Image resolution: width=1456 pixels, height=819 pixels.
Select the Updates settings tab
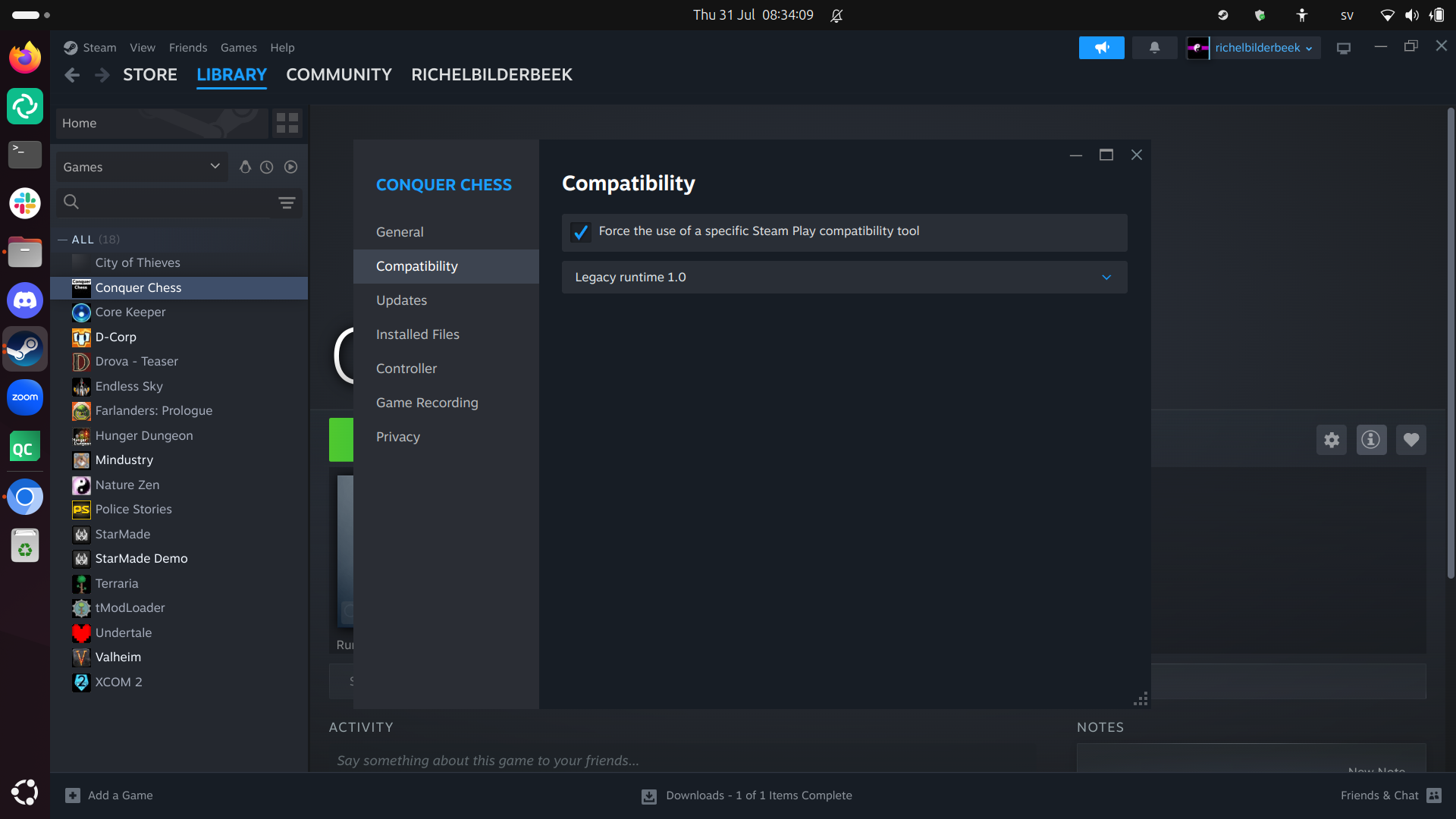(446, 300)
